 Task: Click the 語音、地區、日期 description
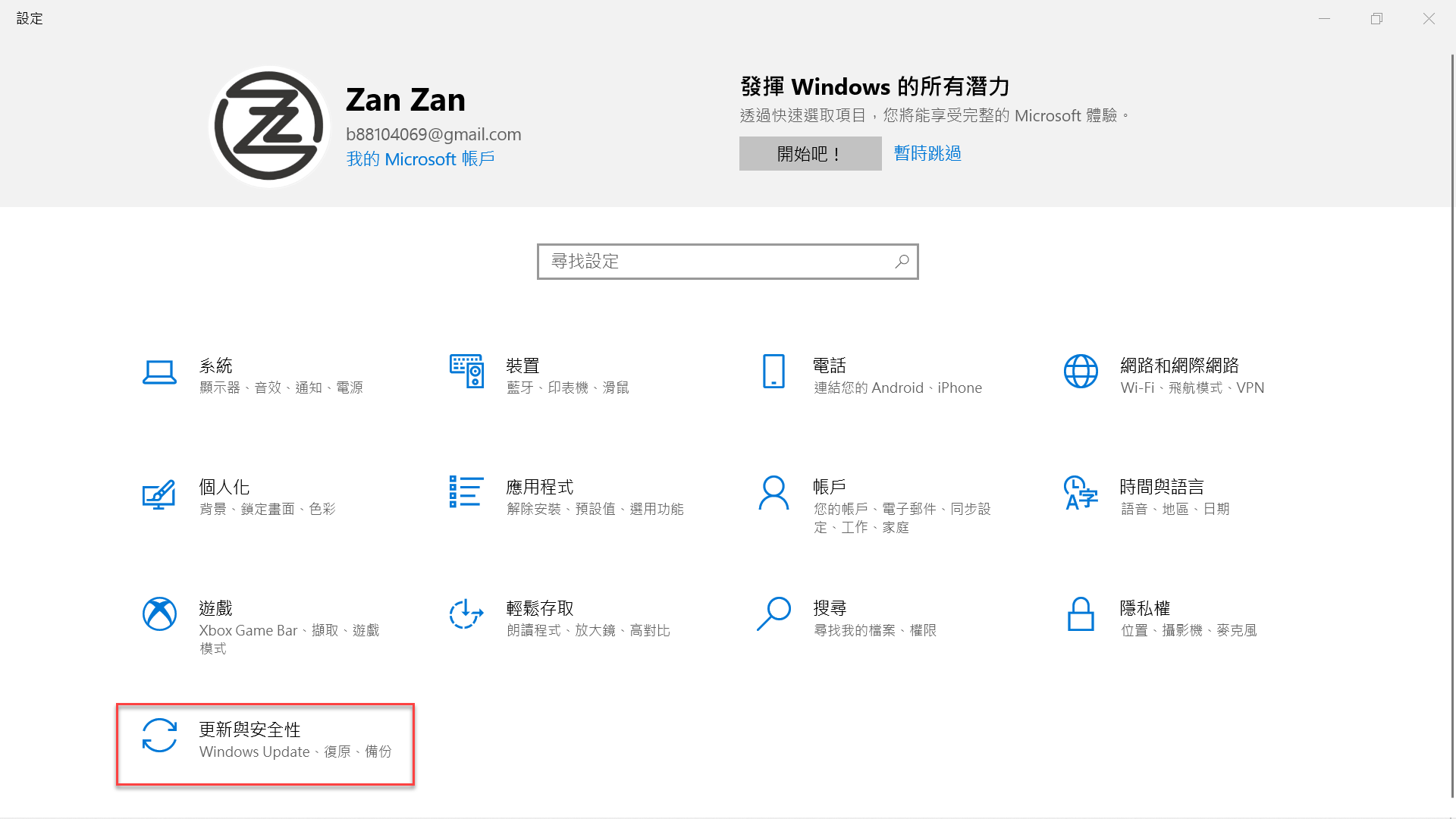point(1175,509)
